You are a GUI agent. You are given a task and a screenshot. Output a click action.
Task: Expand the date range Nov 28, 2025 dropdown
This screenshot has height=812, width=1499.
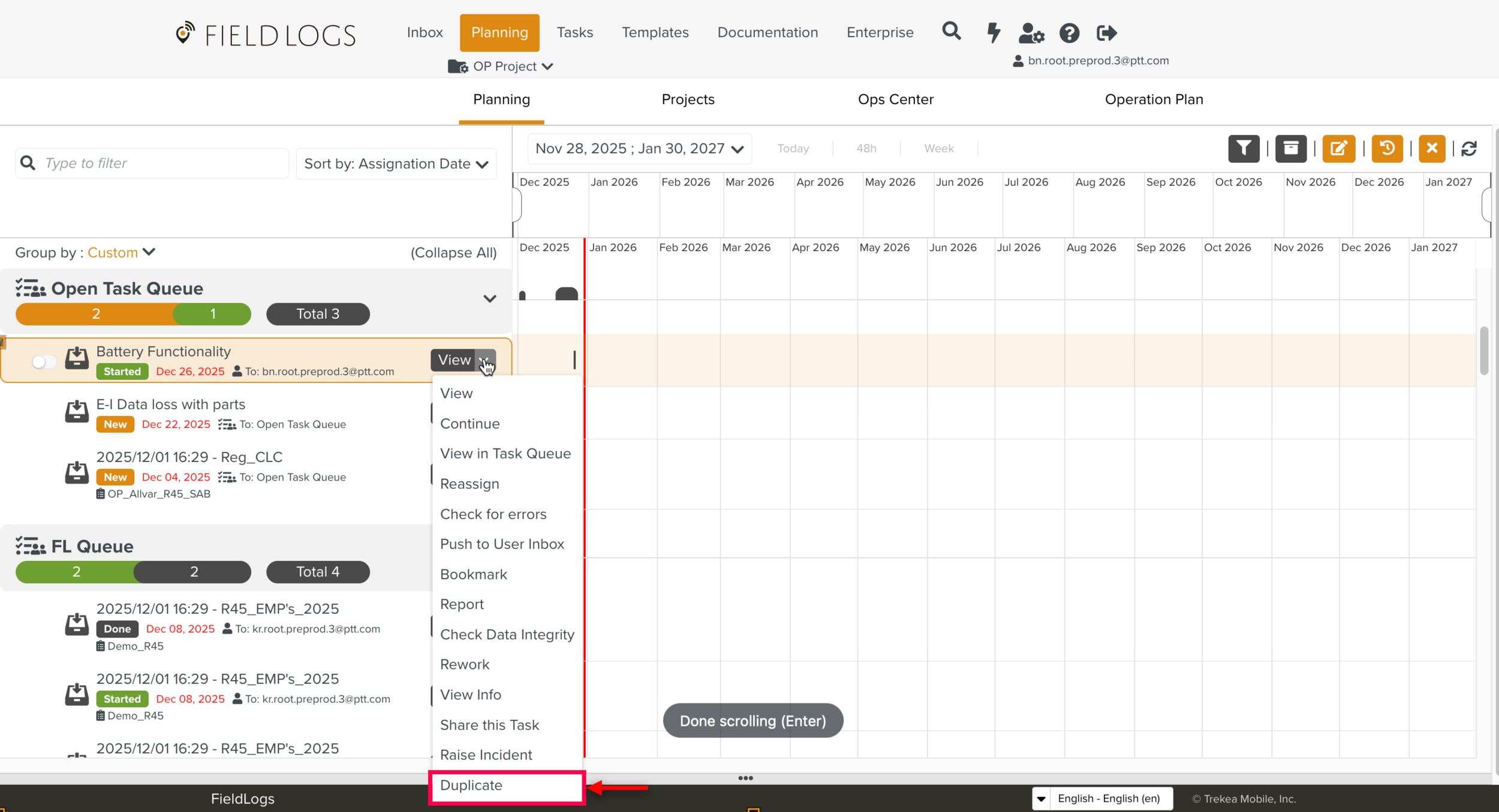[x=639, y=149]
